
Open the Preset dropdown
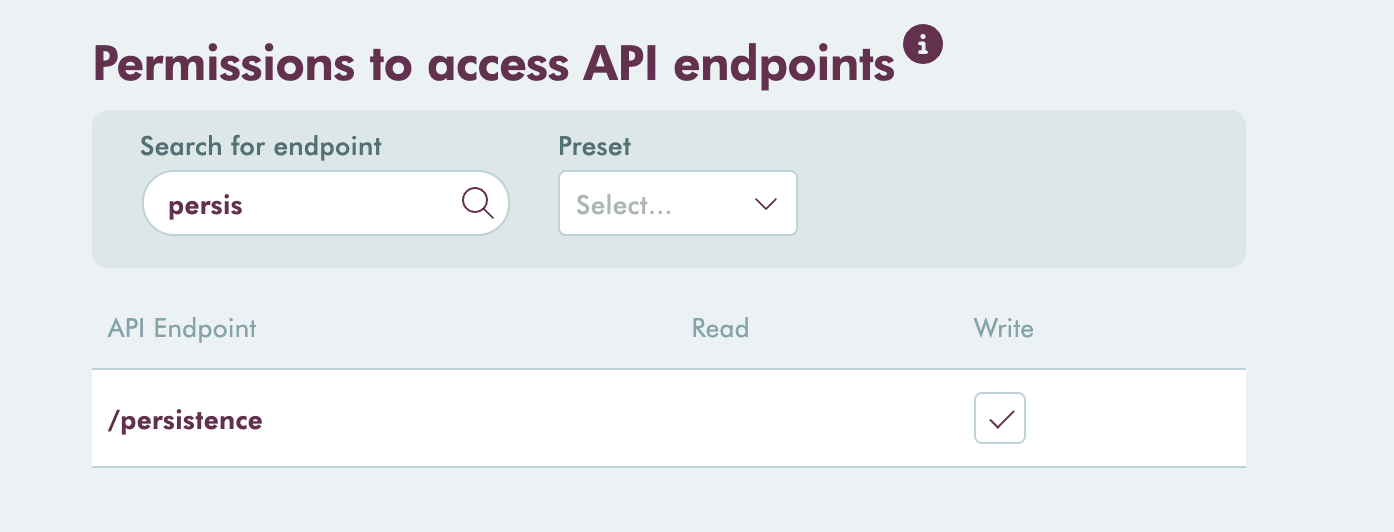tap(678, 203)
